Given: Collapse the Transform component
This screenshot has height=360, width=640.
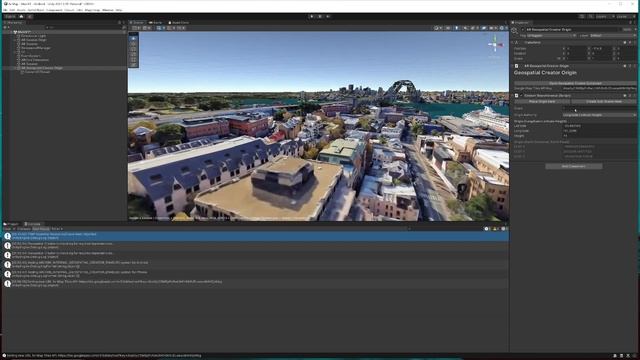Looking at the screenshot, I should pos(513,42).
